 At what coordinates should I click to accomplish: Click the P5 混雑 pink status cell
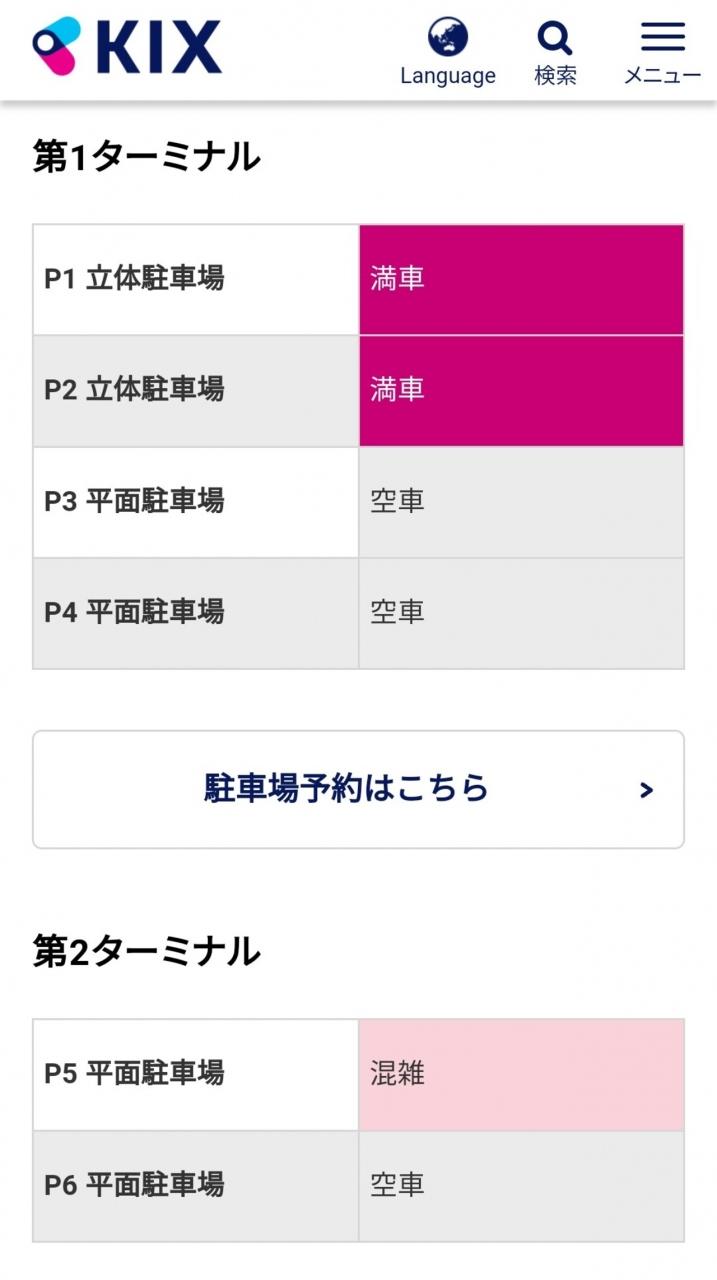click(x=521, y=1074)
